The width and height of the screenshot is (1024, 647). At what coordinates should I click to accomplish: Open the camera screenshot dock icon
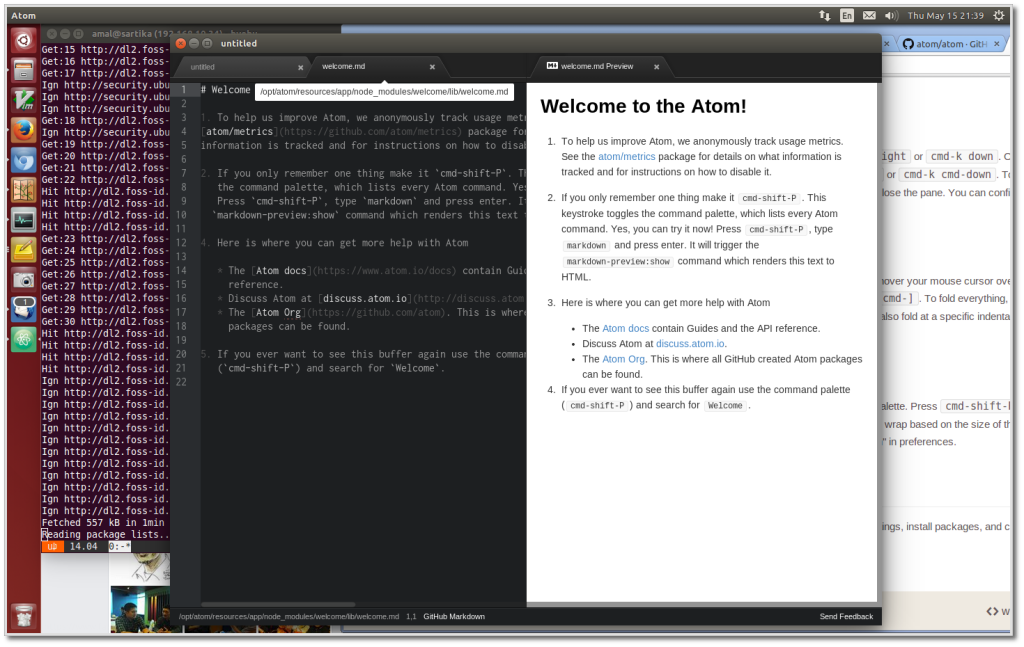click(x=24, y=280)
